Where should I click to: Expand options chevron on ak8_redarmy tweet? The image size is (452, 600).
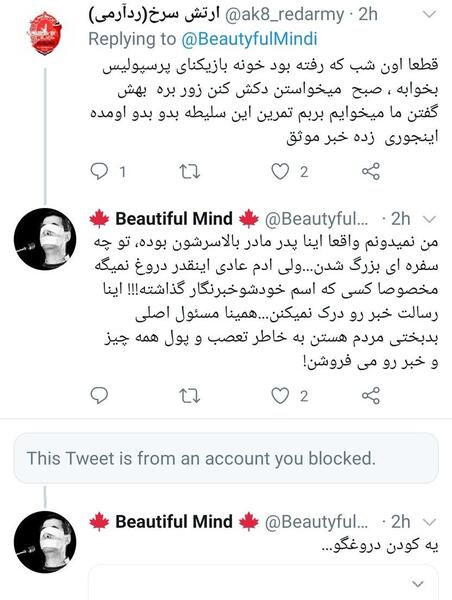[429, 15]
